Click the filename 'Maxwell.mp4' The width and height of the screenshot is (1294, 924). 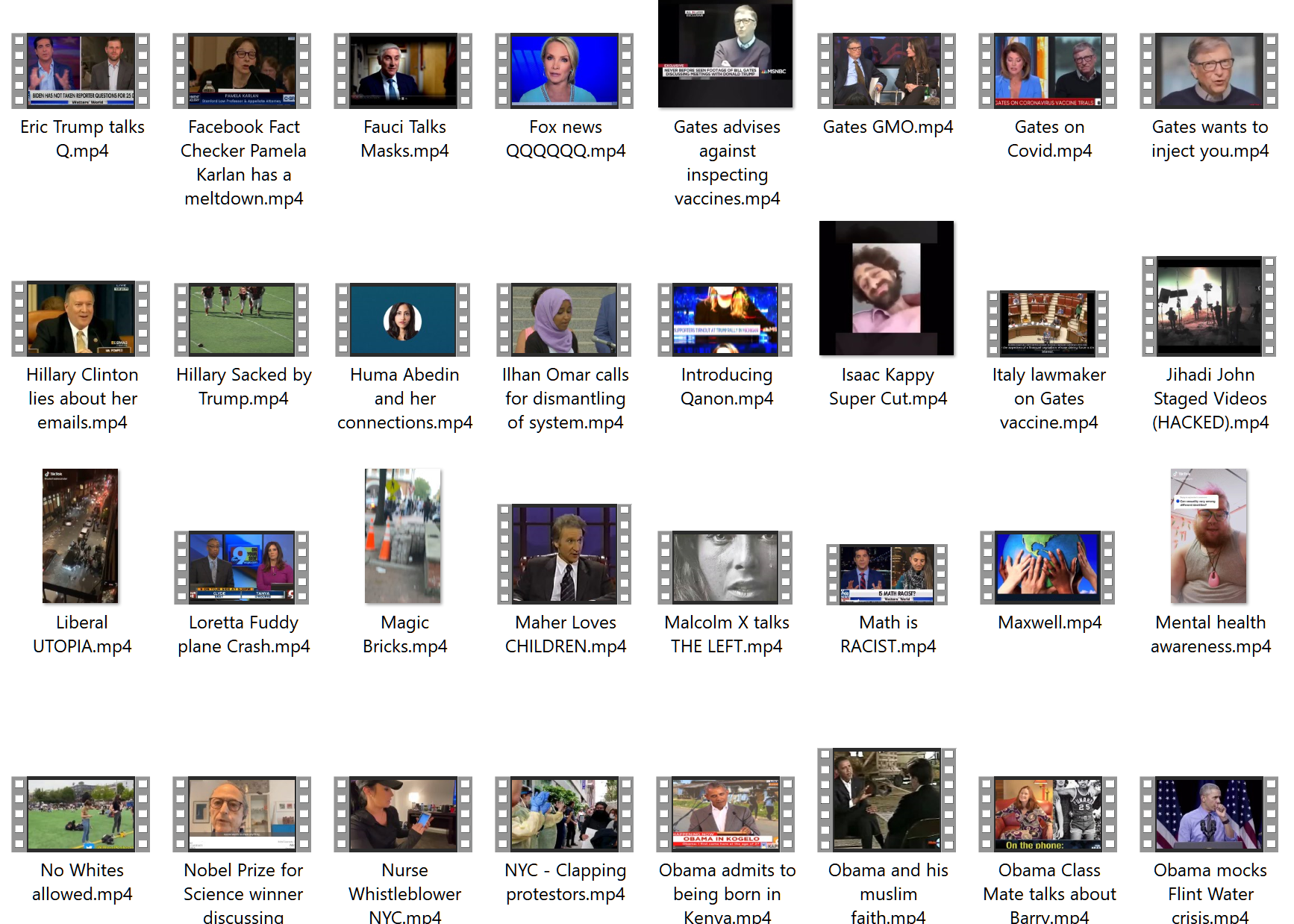click(1049, 622)
